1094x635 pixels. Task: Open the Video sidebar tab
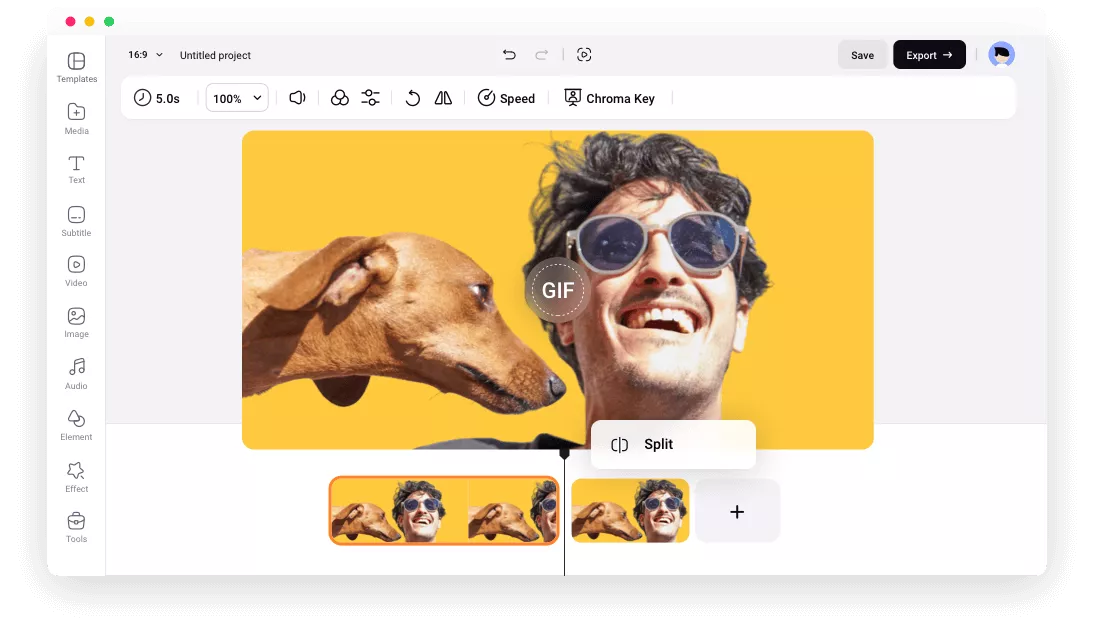click(76, 272)
